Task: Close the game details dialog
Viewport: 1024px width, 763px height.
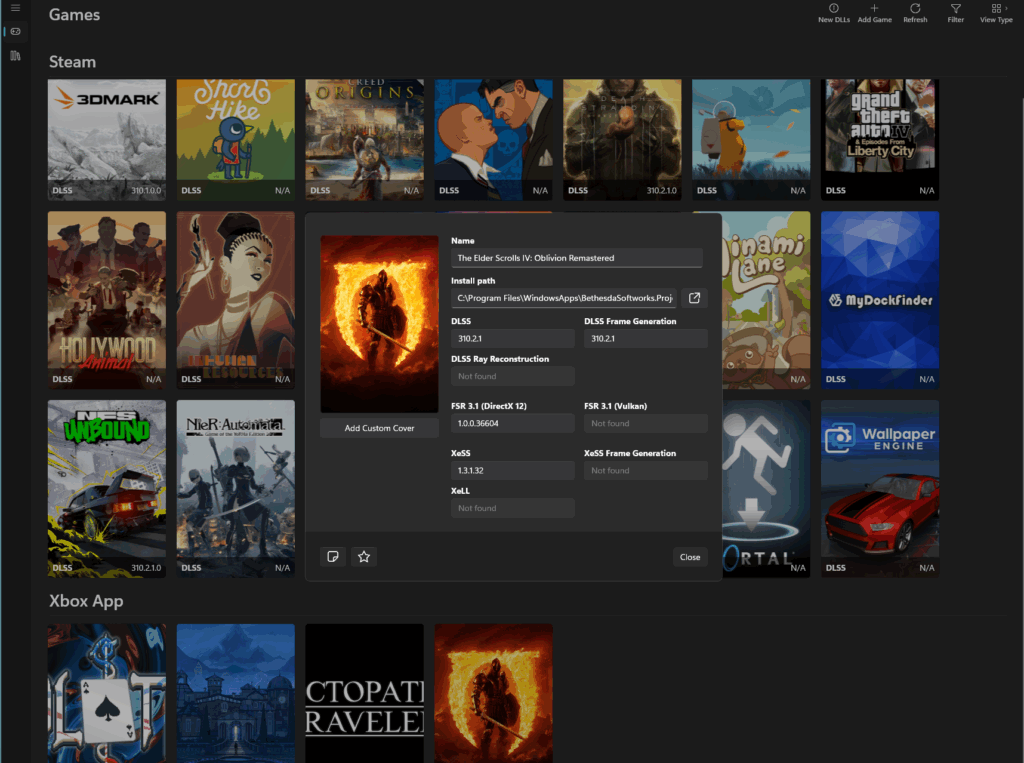Action: click(690, 557)
